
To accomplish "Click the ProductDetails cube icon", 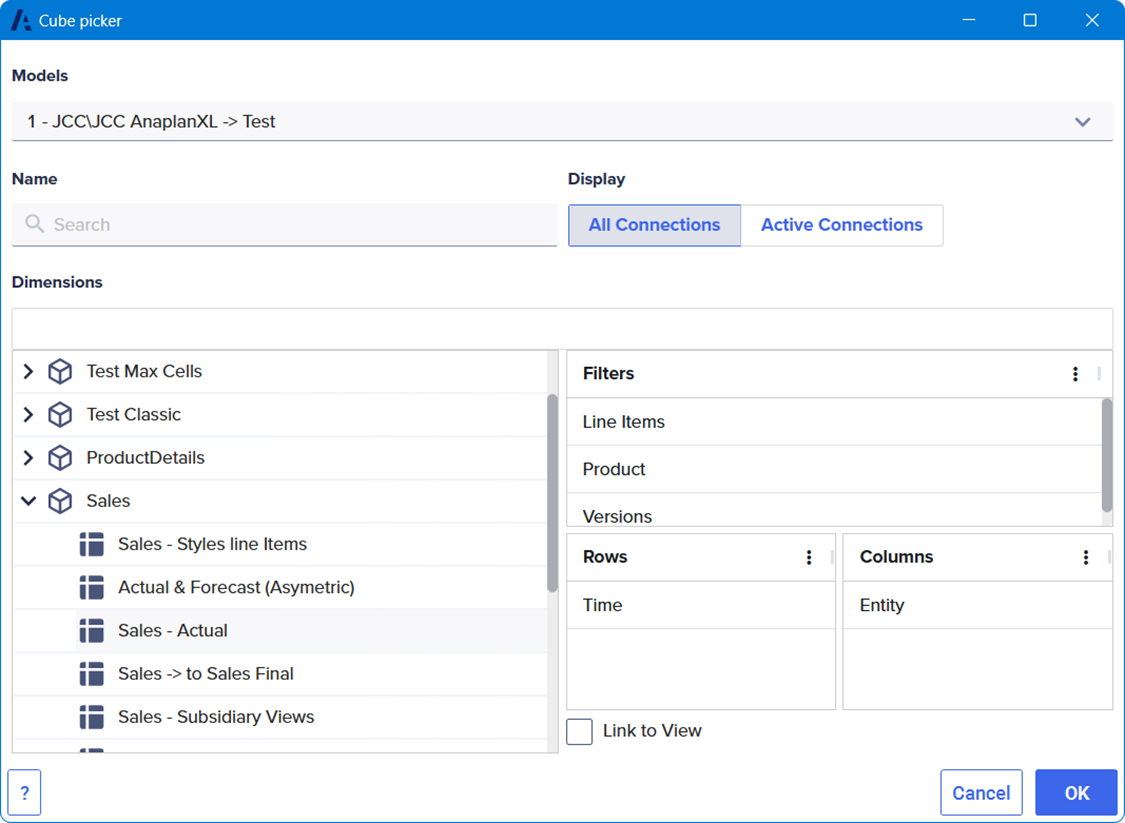I will (x=60, y=458).
